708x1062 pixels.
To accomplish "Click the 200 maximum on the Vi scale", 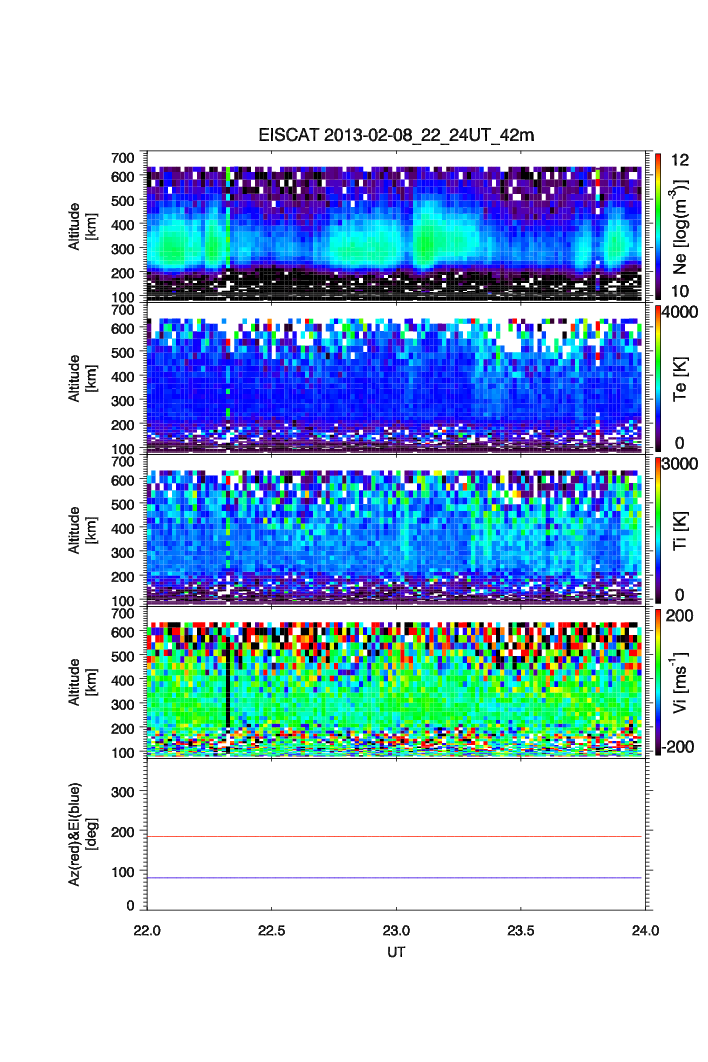I will click(x=680, y=616).
